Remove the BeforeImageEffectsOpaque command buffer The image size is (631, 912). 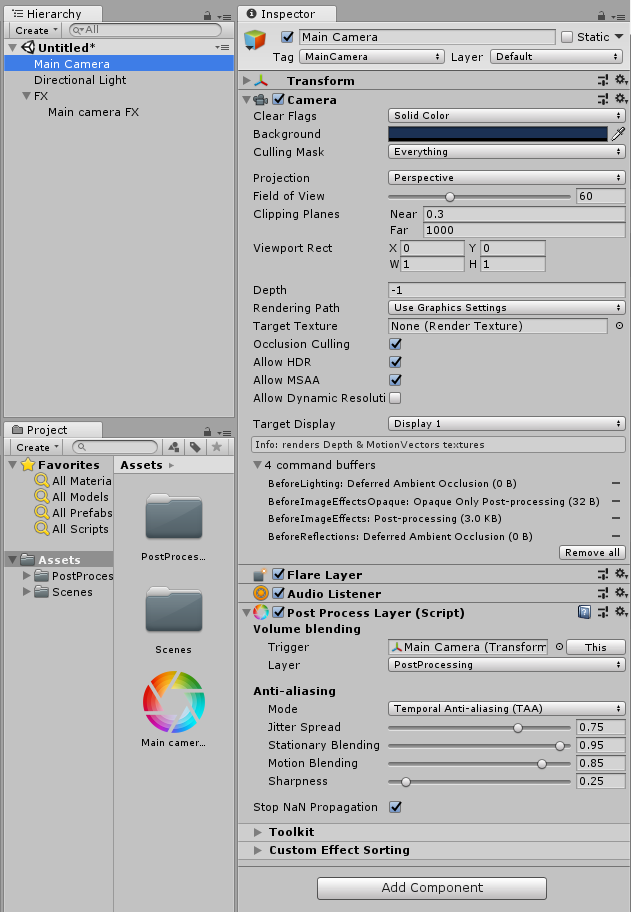(616, 501)
